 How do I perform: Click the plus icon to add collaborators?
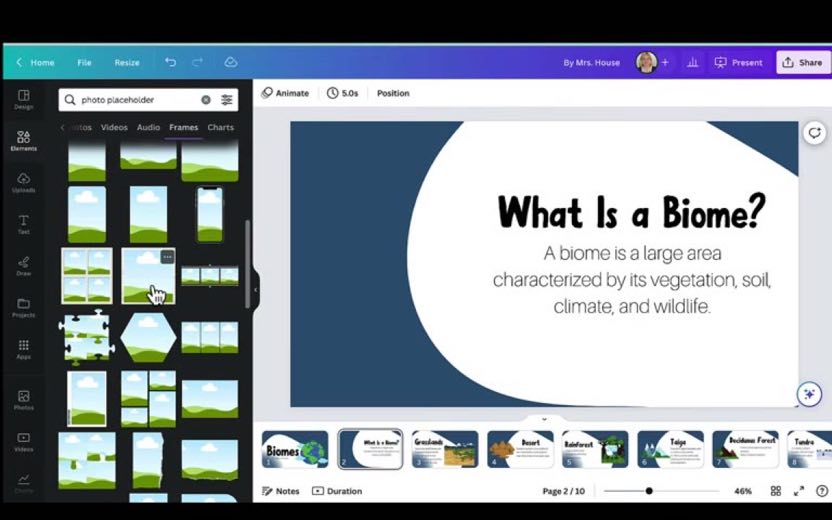click(x=665, y=63)
